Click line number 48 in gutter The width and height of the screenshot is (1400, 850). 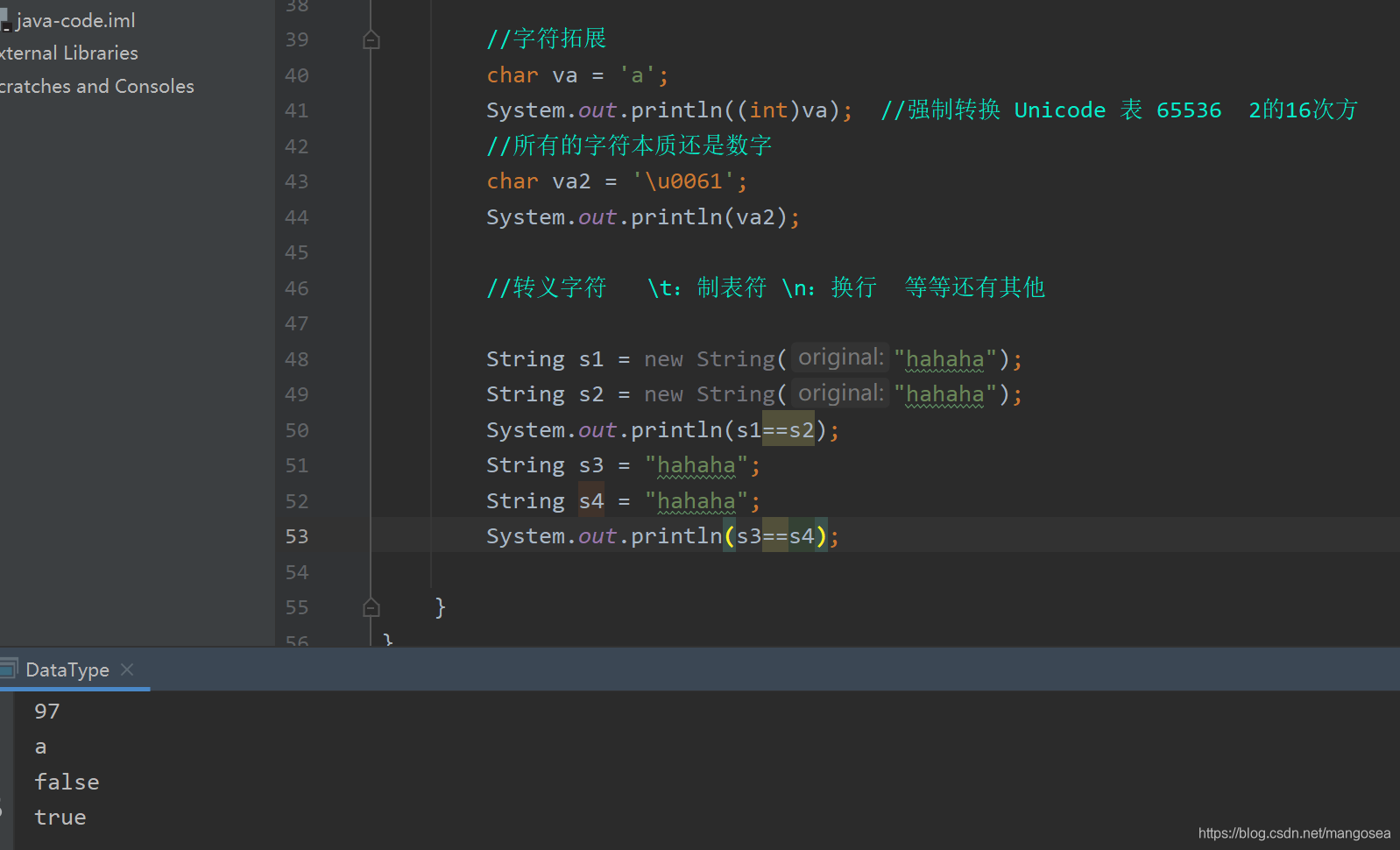click(297, 359)
